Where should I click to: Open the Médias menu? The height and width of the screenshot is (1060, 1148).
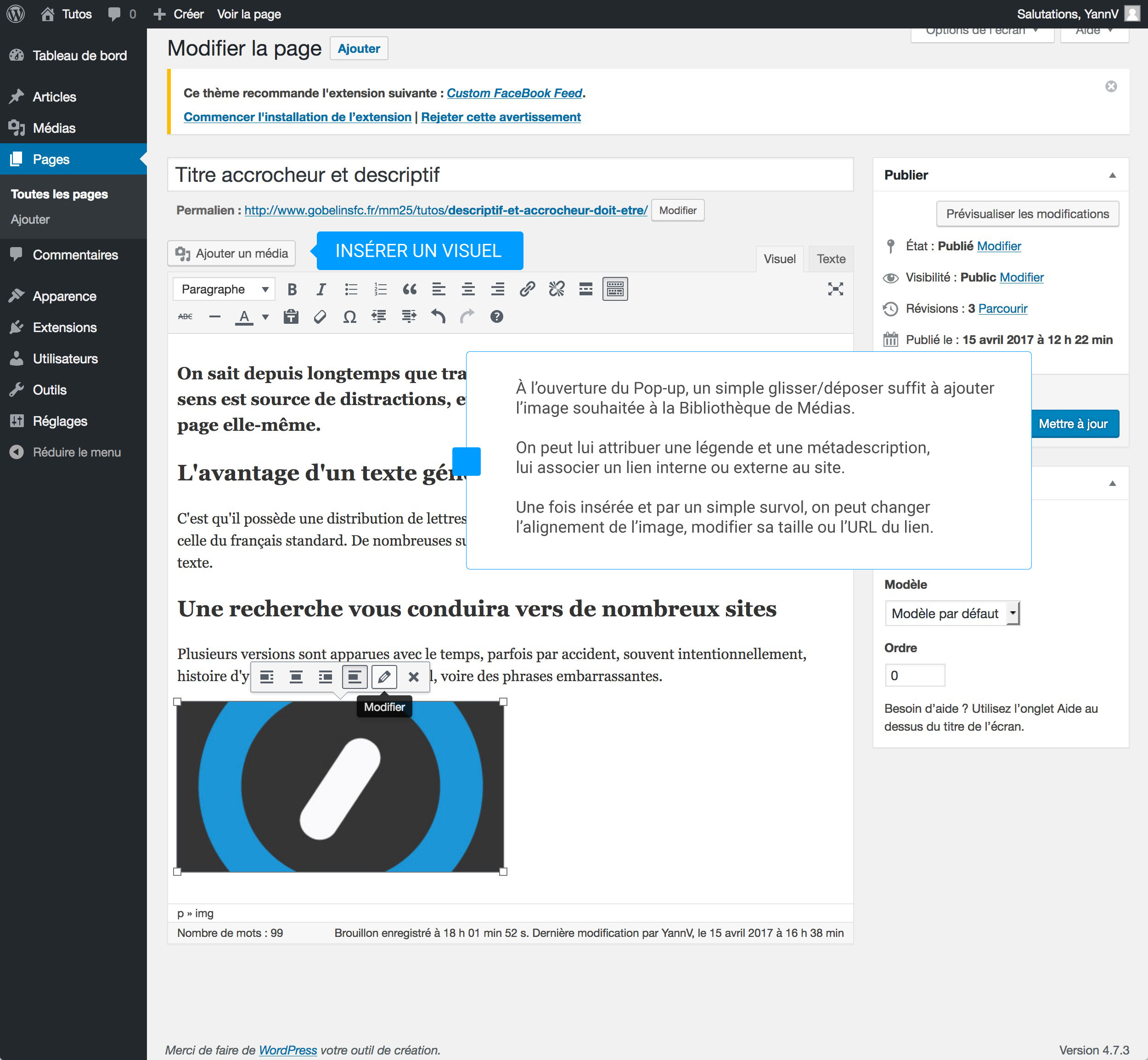click(x=73, y=128)
